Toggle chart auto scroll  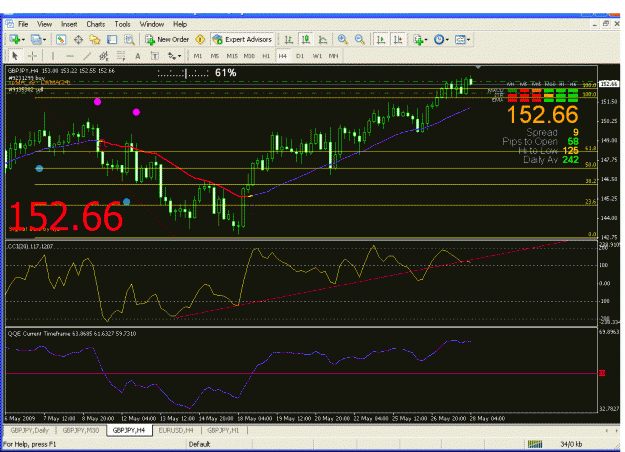(381, 39)
